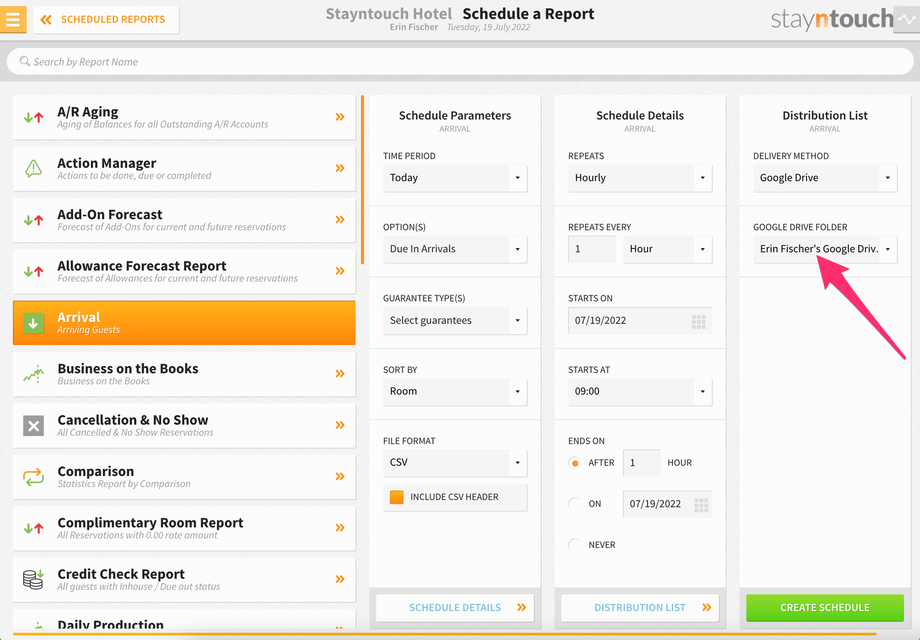The image size is (920, 640).
Task: Click the StayNTouch logo
Action: pos(832,19)
